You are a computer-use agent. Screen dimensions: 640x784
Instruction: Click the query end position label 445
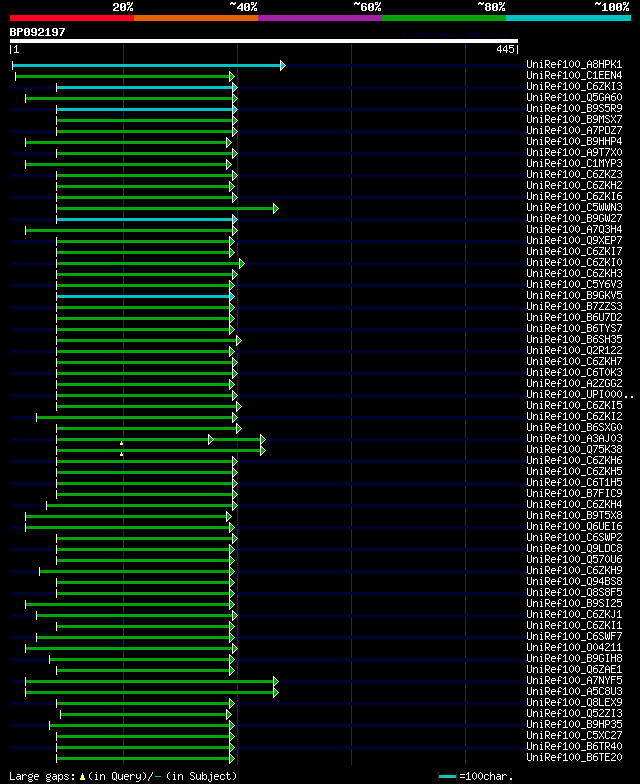point(506,49)
